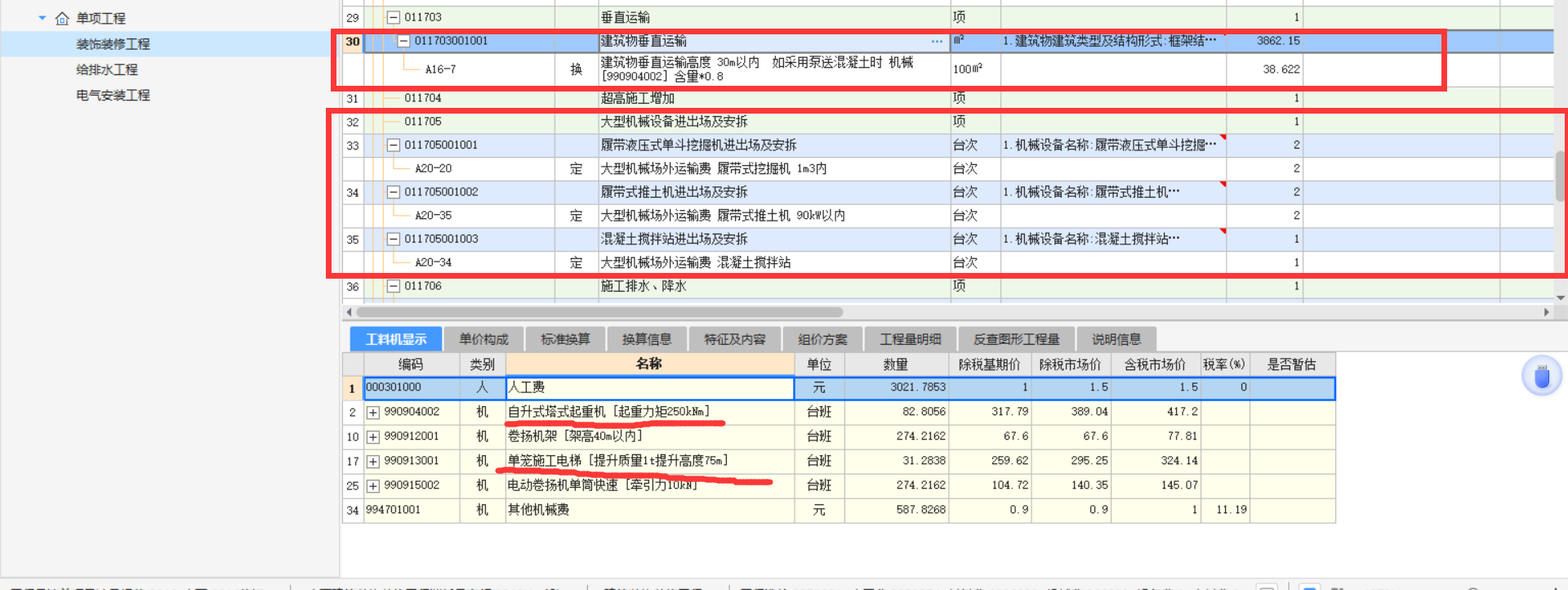
Task: Click tax rate value 11.19
Action: pos(1232,510)
